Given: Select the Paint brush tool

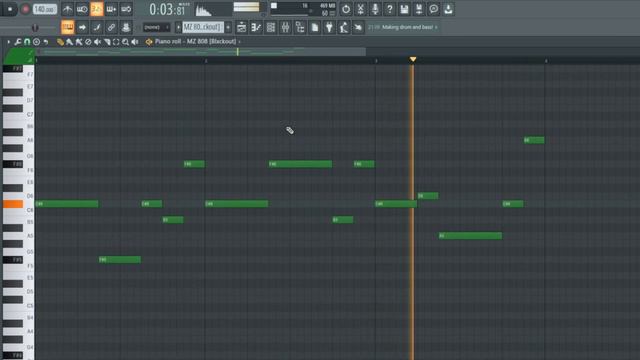Looking at the screenshot, I should coord(69,42).
